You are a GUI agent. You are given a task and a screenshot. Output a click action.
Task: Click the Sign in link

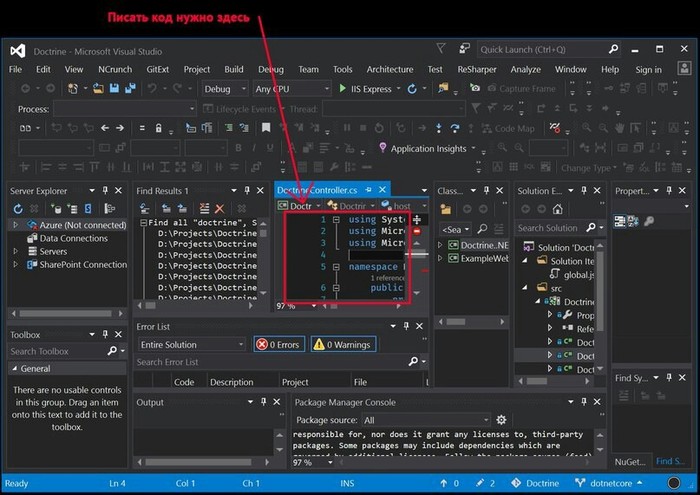(x=648, y=69)
